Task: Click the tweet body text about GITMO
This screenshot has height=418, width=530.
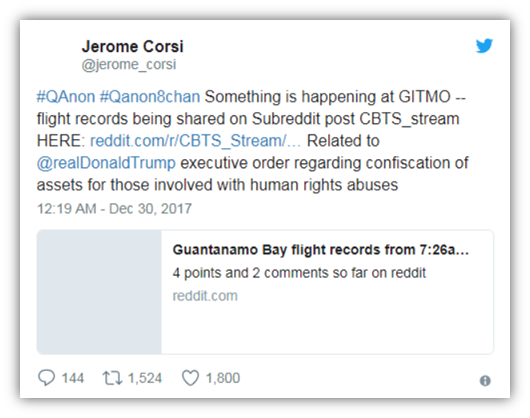Action: (252, 141)
